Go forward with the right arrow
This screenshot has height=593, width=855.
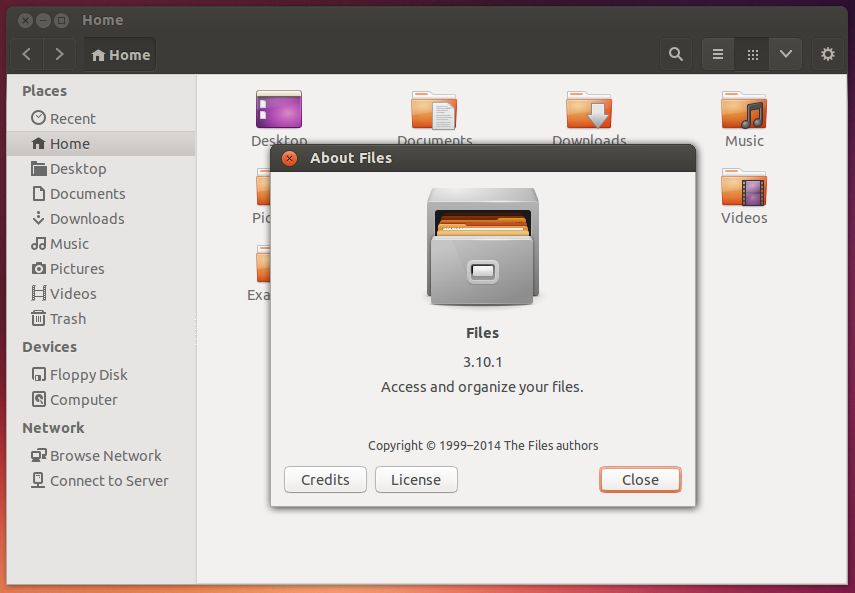[x=59, y=55]
